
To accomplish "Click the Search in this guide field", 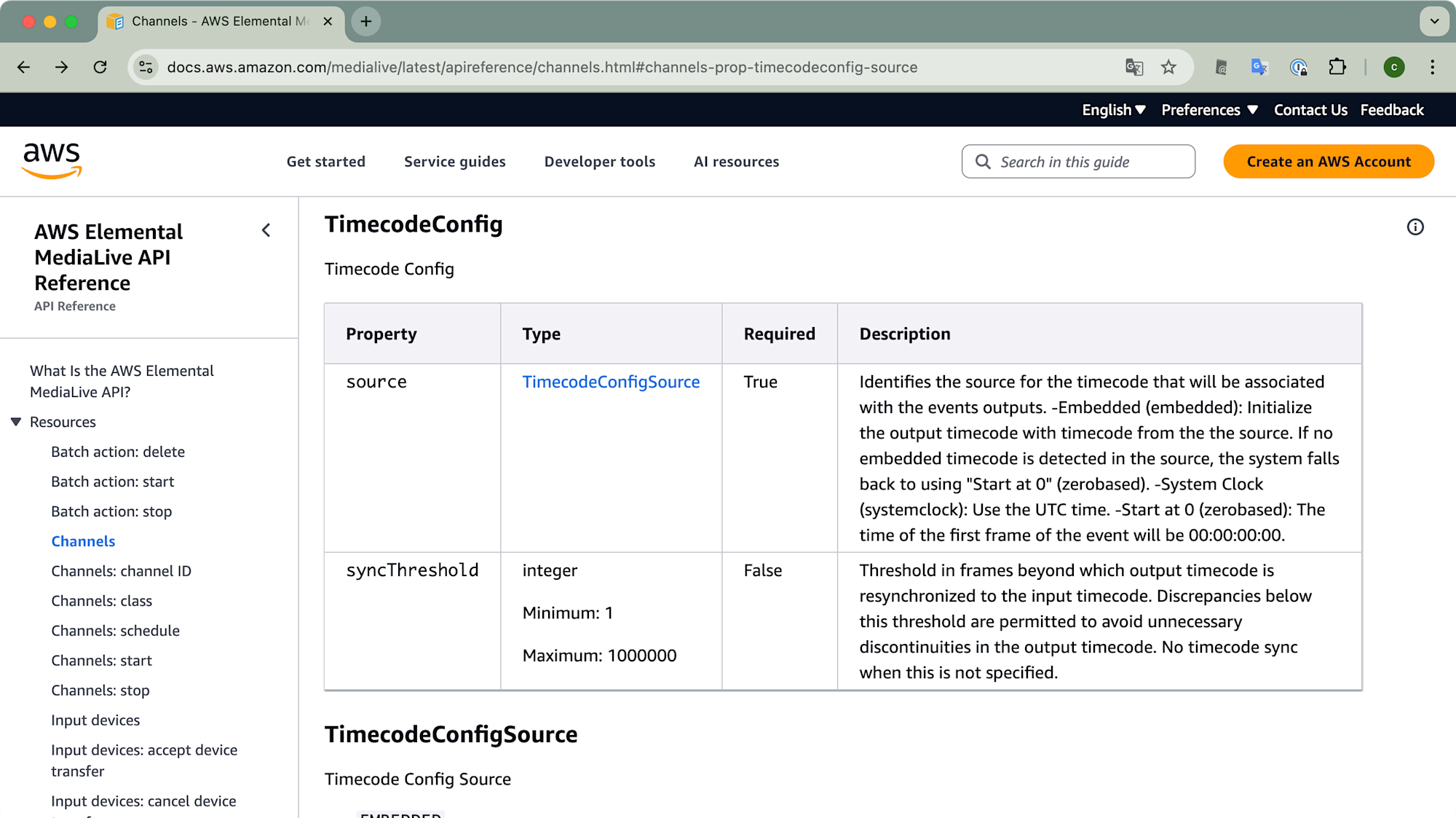I will 1078,162.
